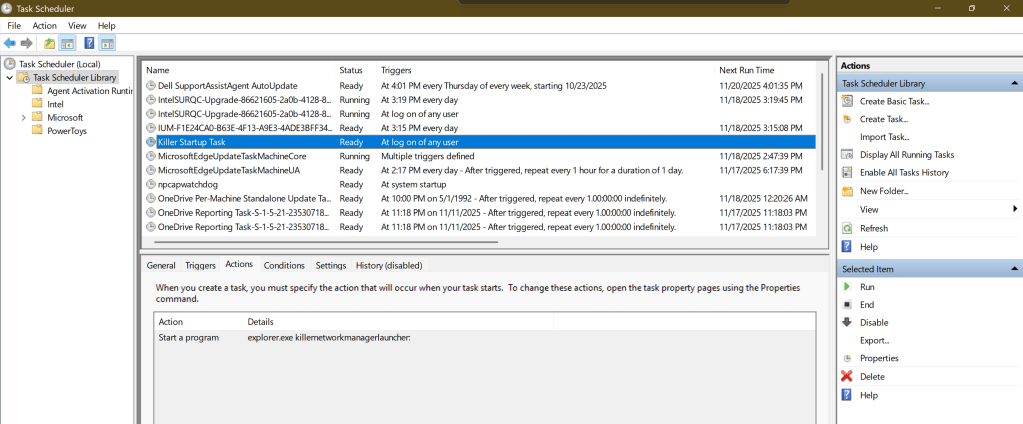Expand the Microsoft folder in the tree

(24, 117)
